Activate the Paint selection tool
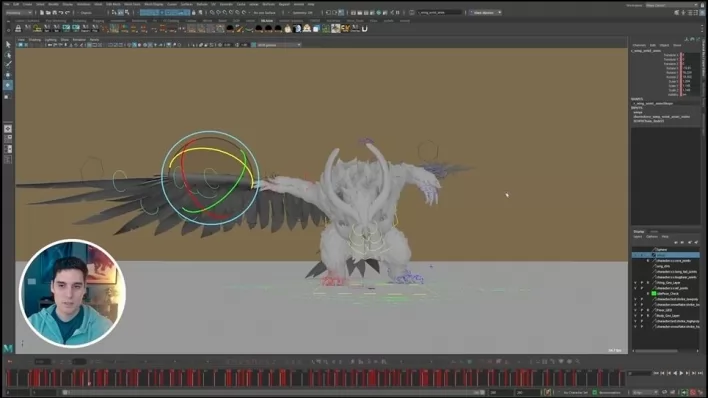Viewport: 708px width, 398px height. coord(8,65)
